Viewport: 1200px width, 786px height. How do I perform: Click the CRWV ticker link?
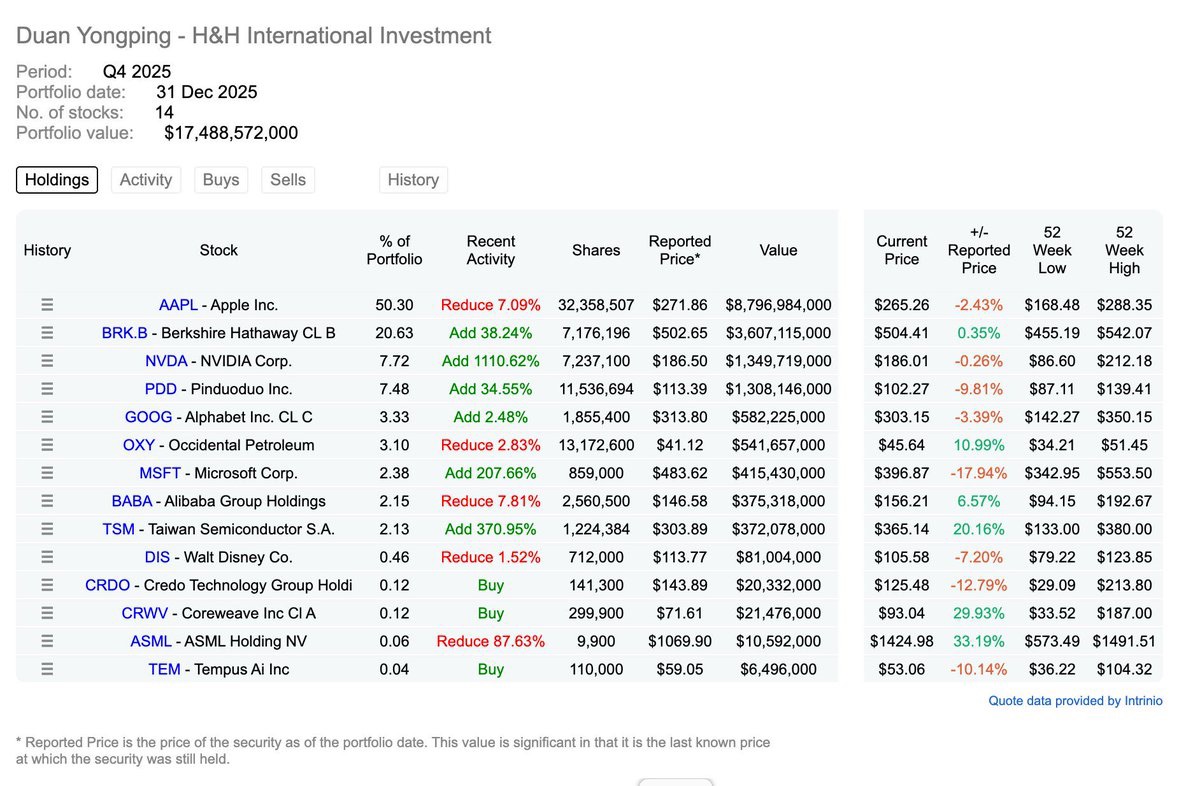[145, 613]
